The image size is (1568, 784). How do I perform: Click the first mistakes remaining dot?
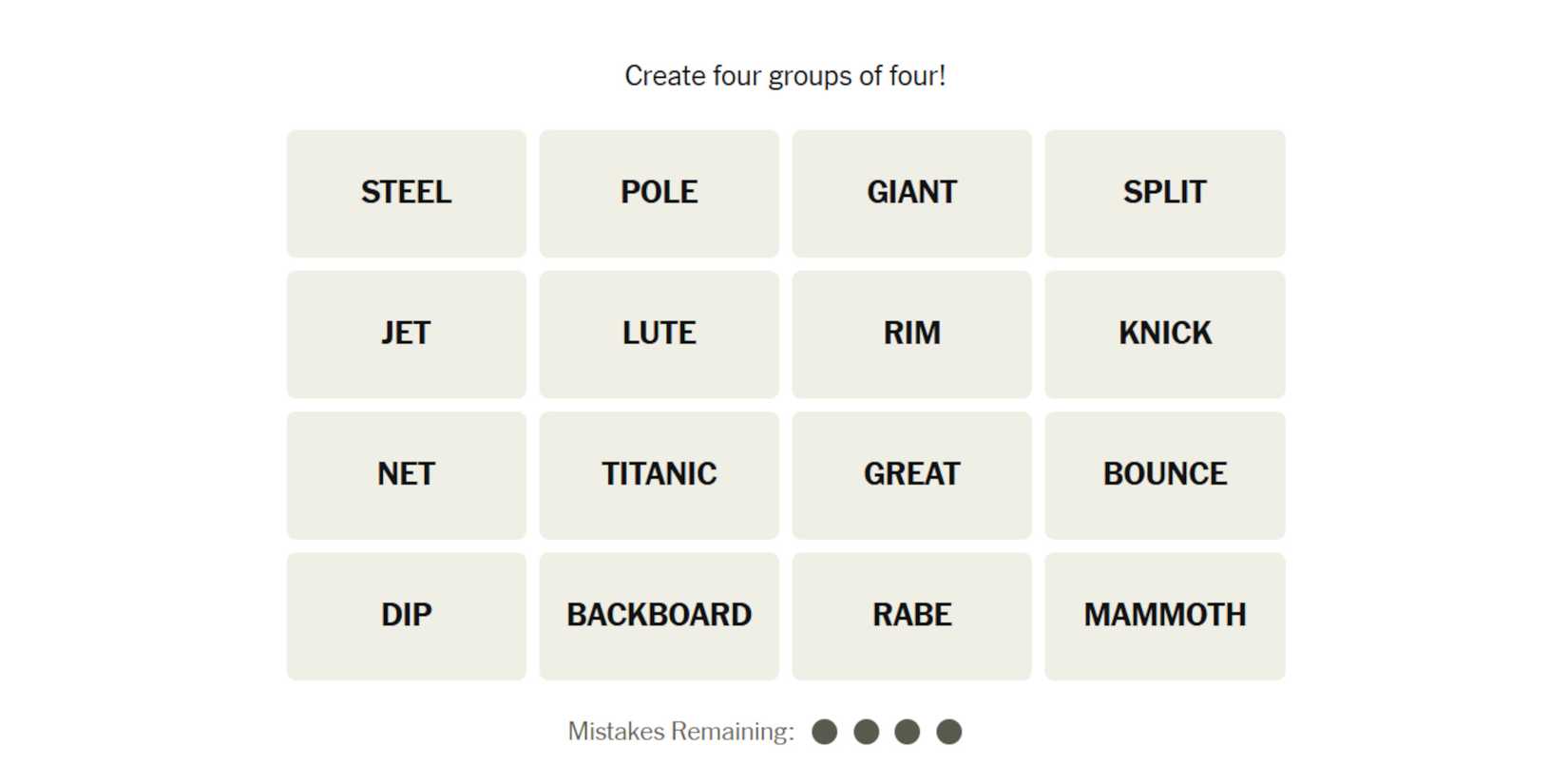[825, 732]
